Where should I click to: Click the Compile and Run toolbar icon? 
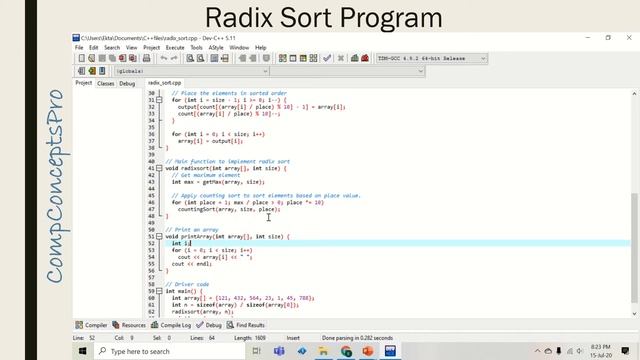303,58
